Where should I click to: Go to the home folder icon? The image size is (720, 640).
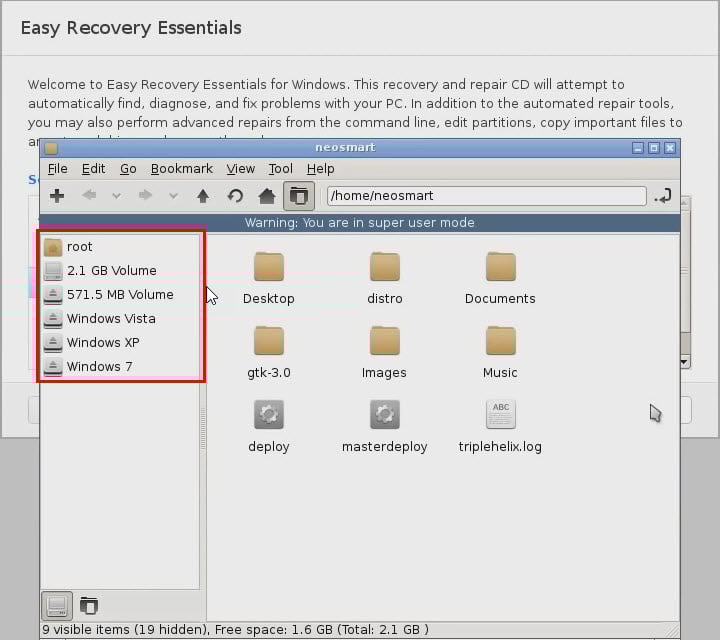(x=267, y=196)
